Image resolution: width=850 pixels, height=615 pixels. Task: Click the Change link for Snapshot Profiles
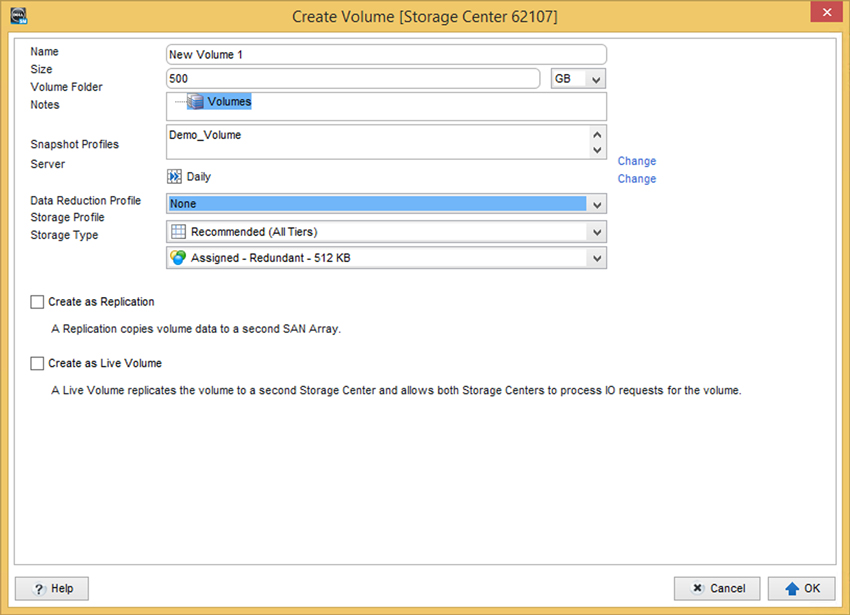[637, 161]
